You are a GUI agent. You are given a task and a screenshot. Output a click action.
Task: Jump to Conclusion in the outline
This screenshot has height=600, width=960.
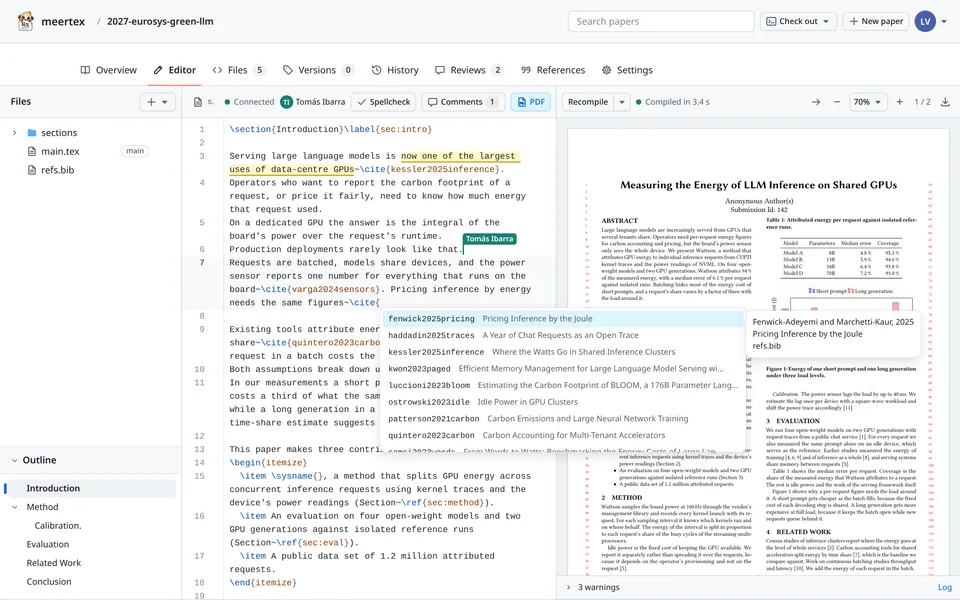tap(49, 582)
